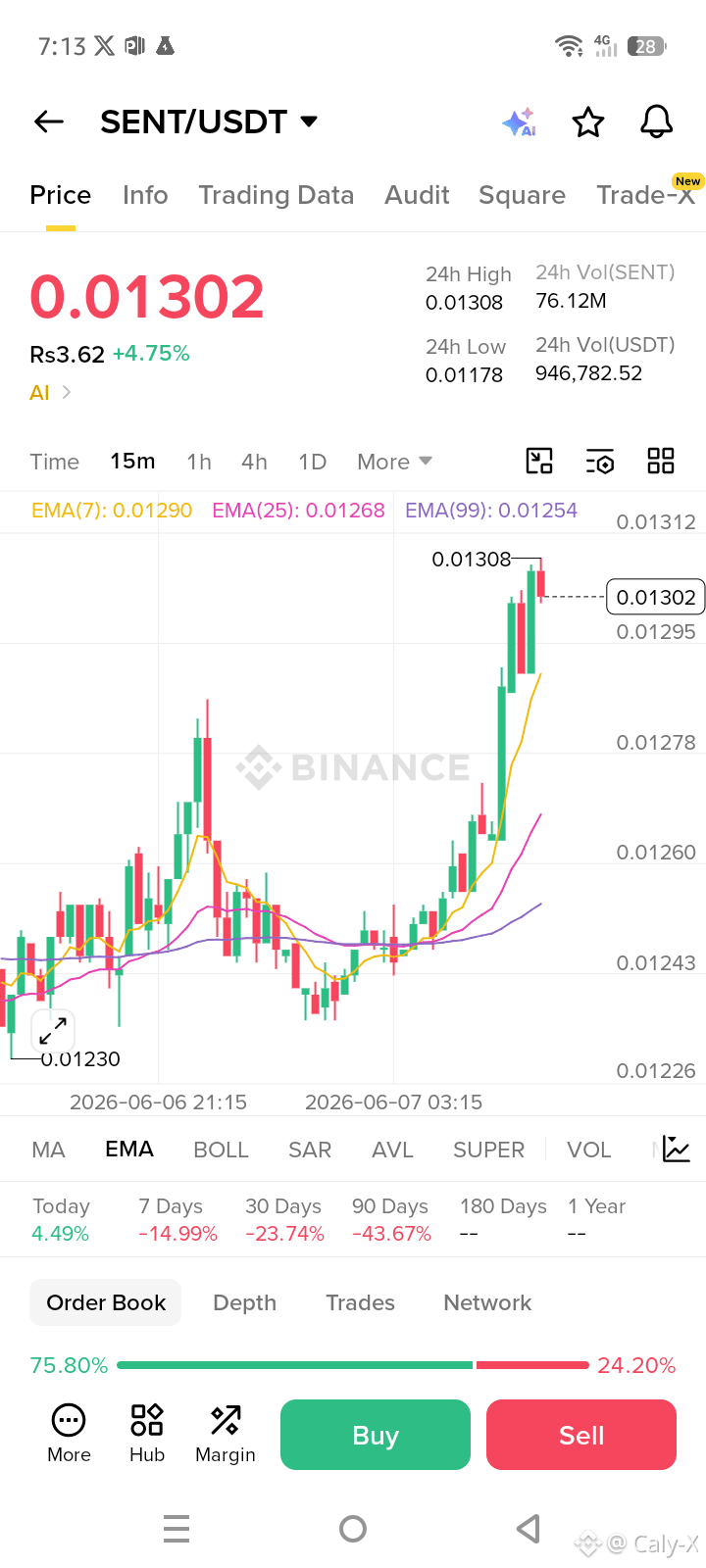Image resolution: width=706 pixels, height=1568 pixels.
Task: Select the SAR indicator
Action: 310,1150
